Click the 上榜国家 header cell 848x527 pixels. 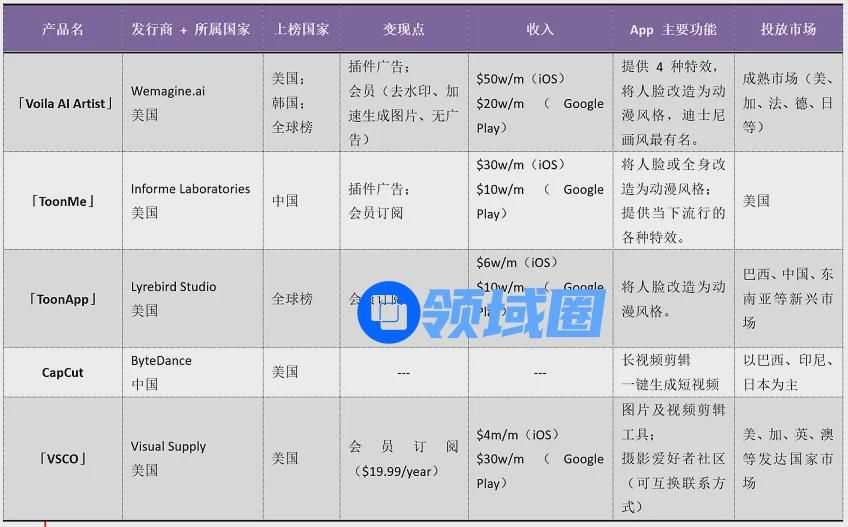pos(301,29)
